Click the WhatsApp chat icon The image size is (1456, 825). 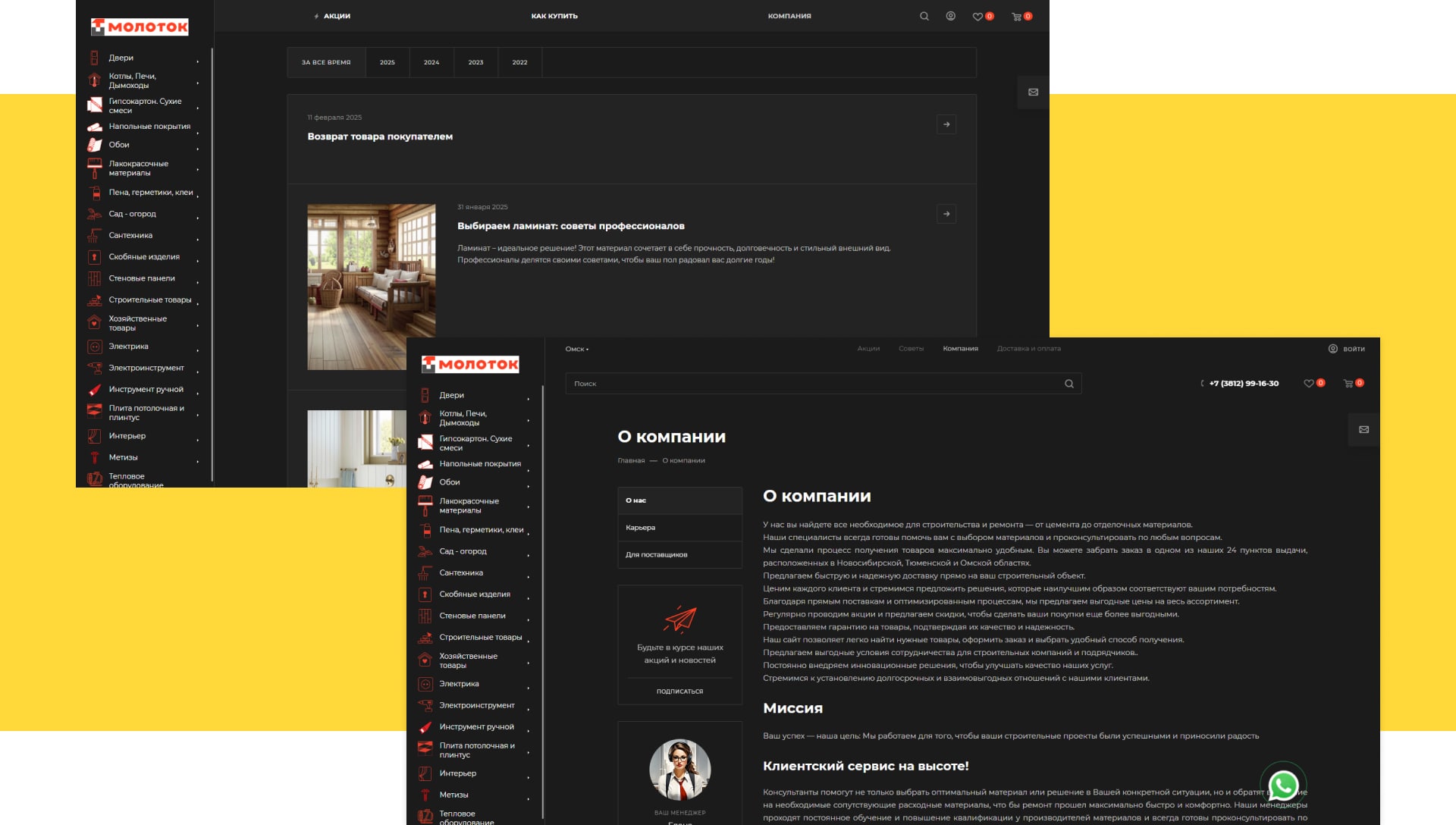pyautogui.click(x=1283, y=786)
